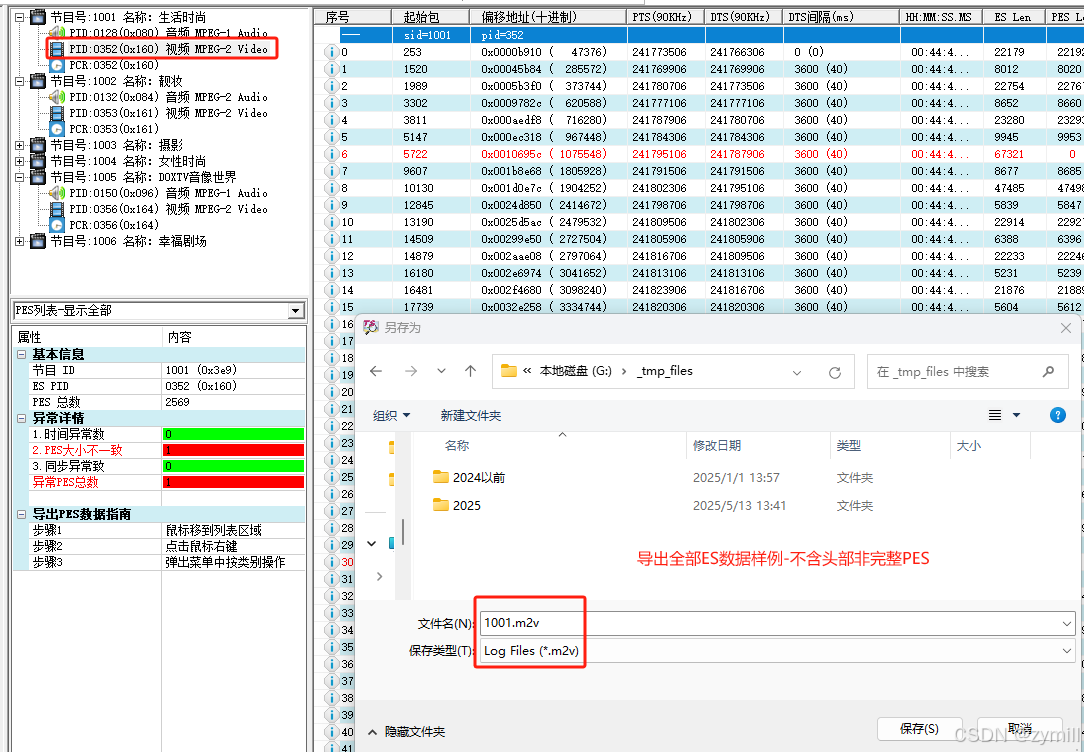This screenshot has width=1084, height=752.
Task: Click folder icon of 2024以前
Action: click(440, 477)
